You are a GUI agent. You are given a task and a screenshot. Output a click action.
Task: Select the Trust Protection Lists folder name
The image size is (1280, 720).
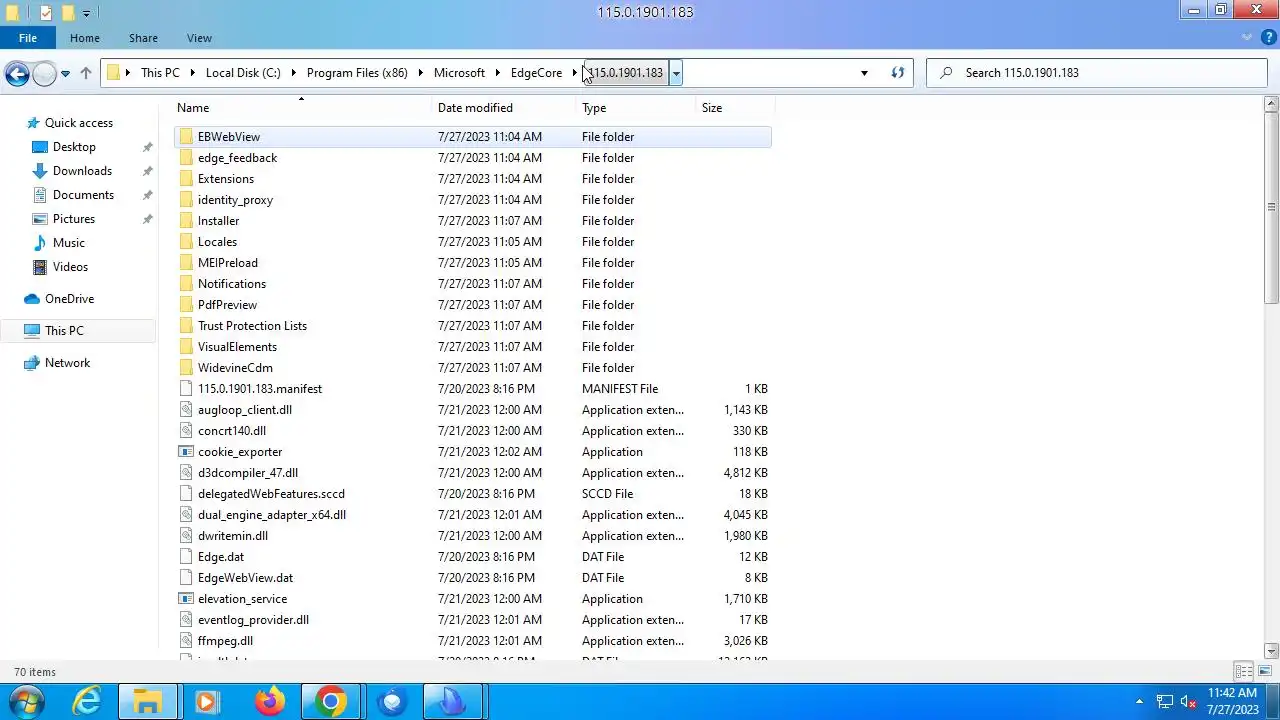point(252,326)
